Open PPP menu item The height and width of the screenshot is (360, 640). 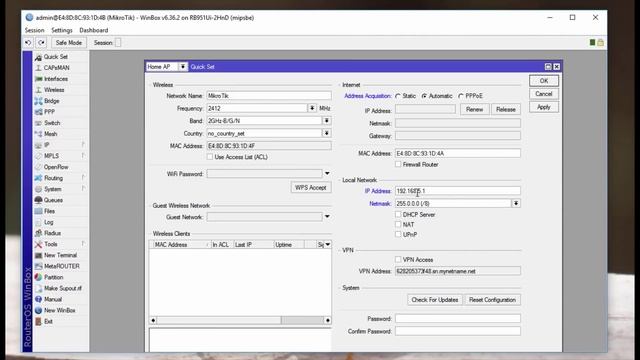point(49,112)
